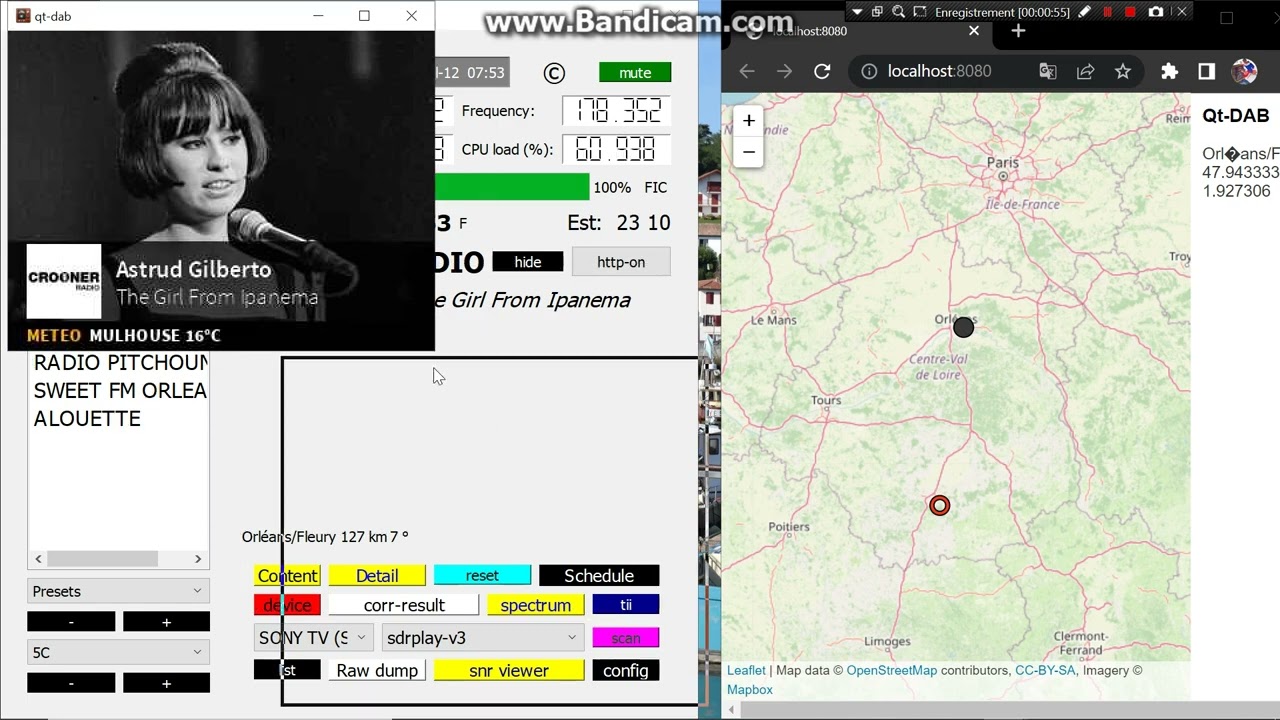
Task: Start the magenta scan button
Action: tap(626, 637)
